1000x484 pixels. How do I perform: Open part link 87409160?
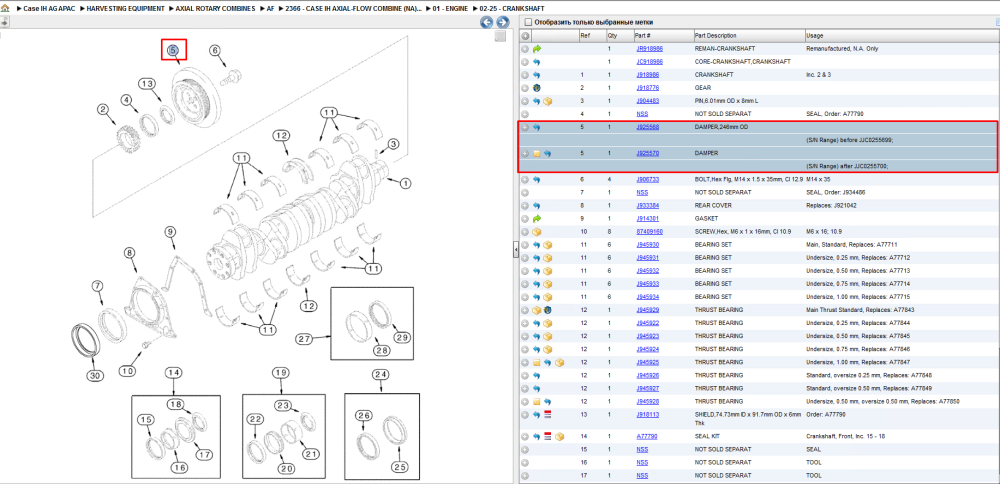649,232
